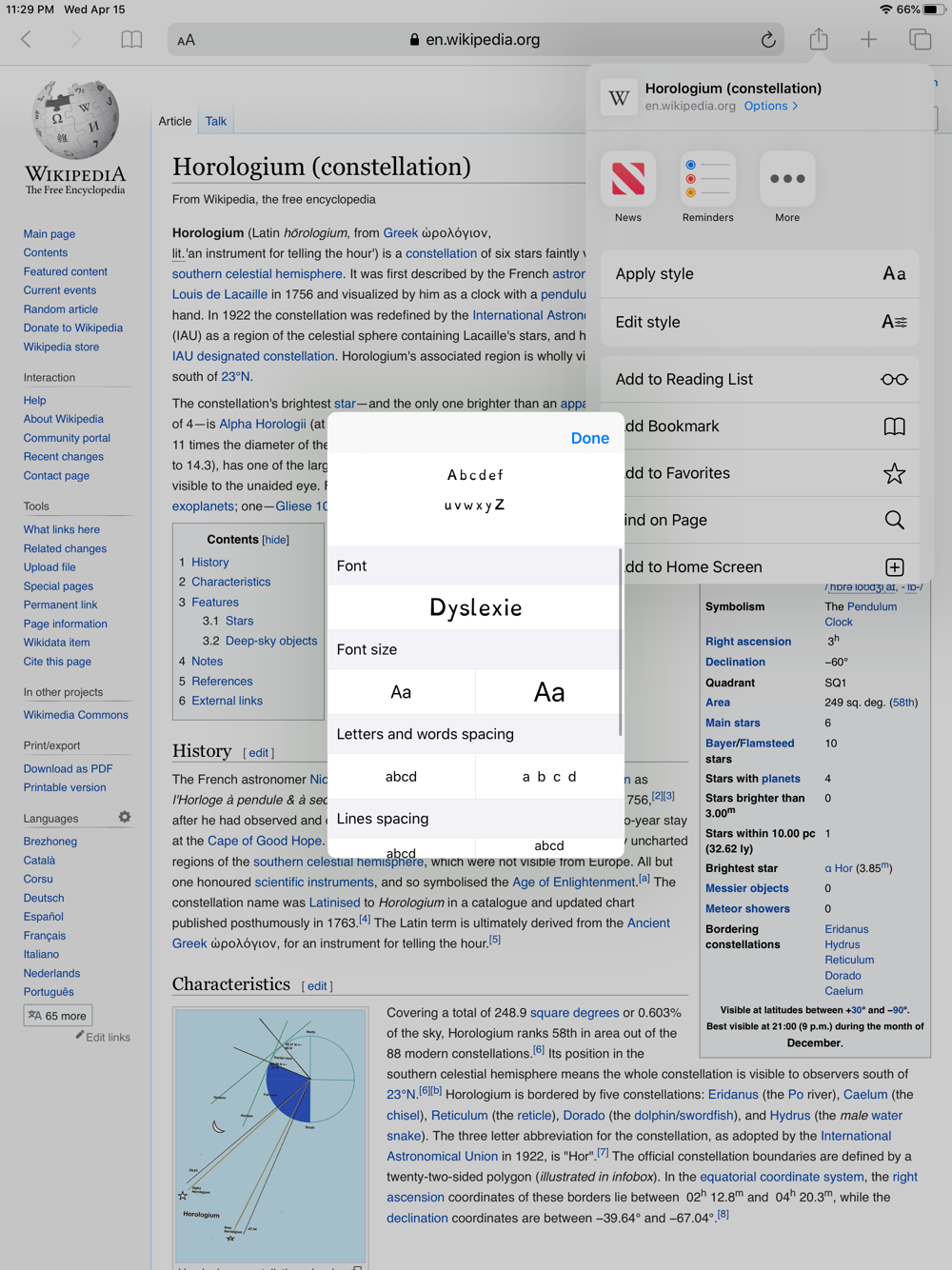
Task: Edit the Characteristics section
Action: click(x=317, y=986)
